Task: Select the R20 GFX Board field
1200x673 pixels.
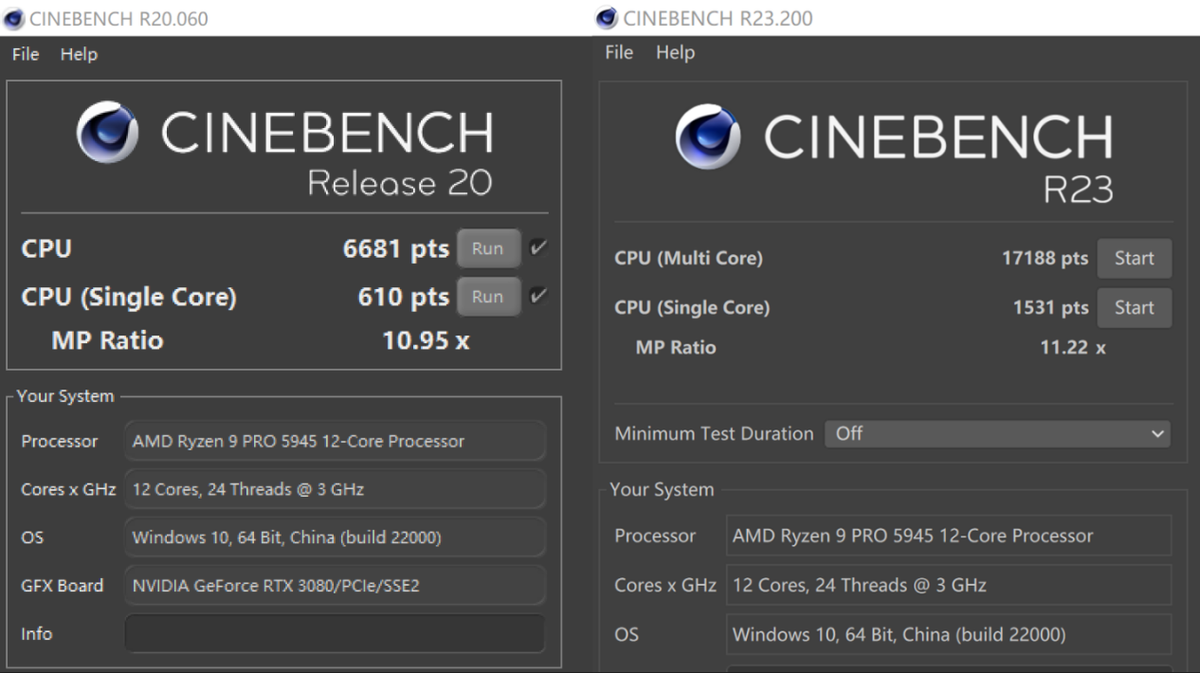Action: click(335, 586)
